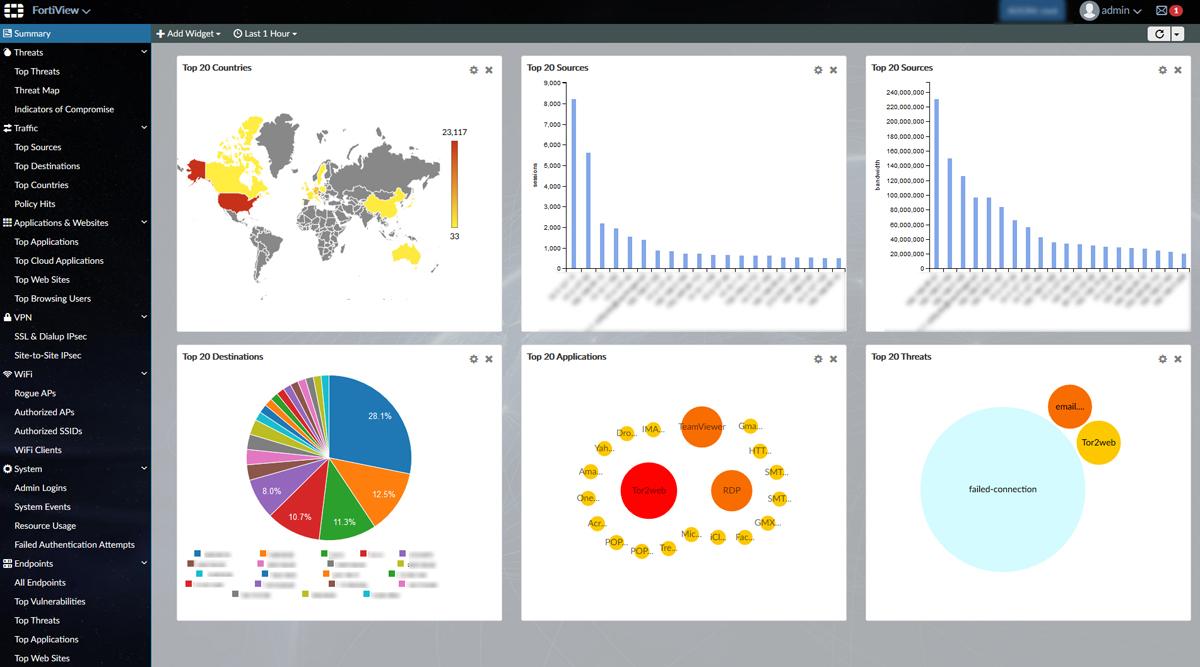Collapse the System section
Image resolution: width=1200 pixels, height=667 pixels.
click(144, 468)
